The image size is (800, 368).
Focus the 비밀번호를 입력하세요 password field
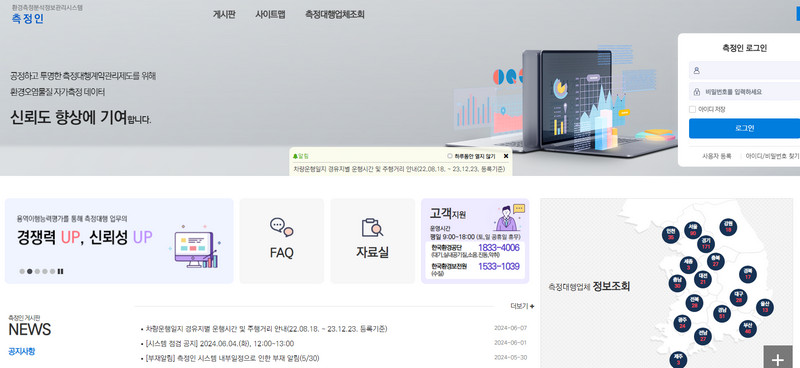click(x=744, y=92)
